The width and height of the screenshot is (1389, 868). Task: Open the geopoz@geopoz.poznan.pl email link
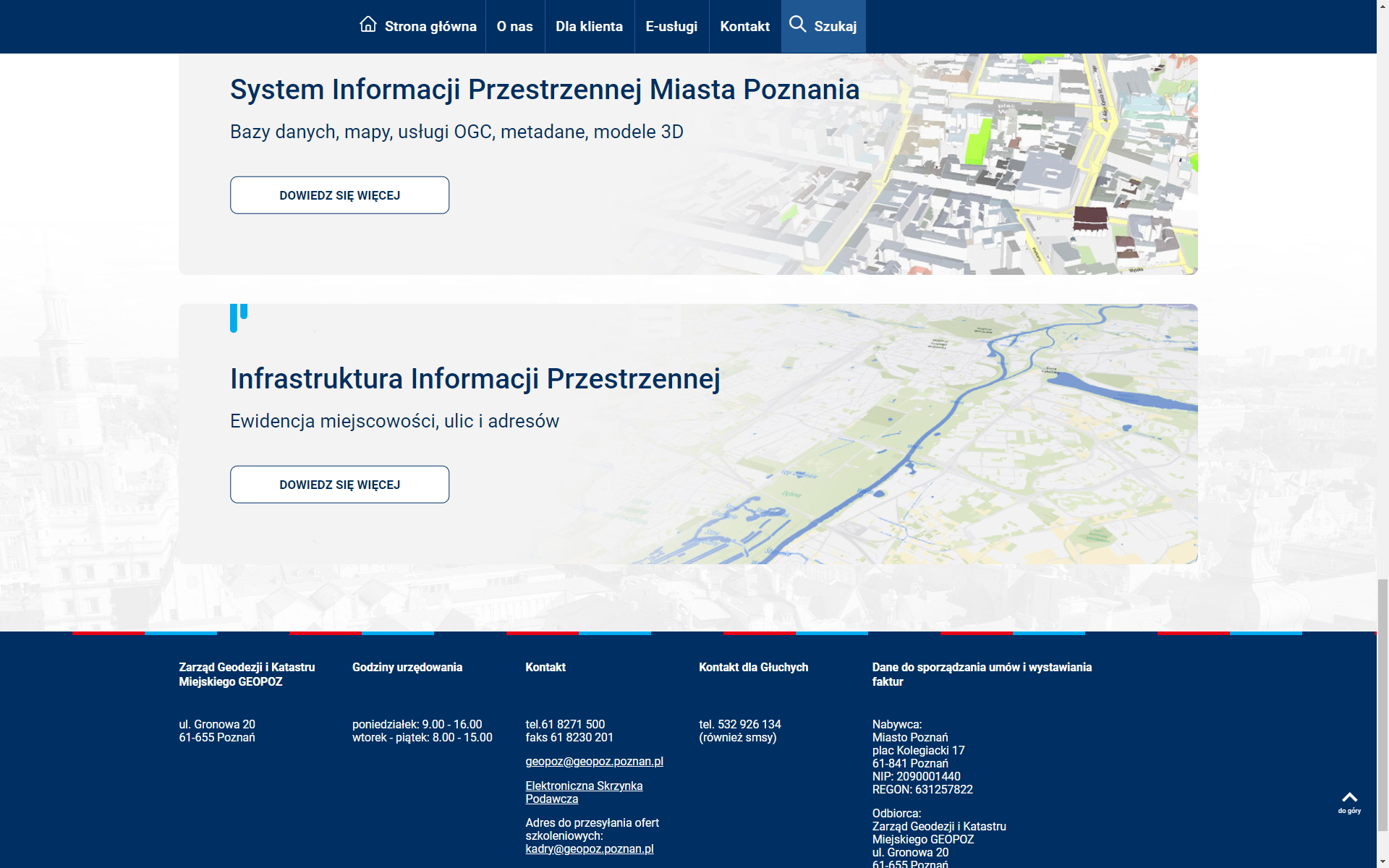tap(594, 761)
